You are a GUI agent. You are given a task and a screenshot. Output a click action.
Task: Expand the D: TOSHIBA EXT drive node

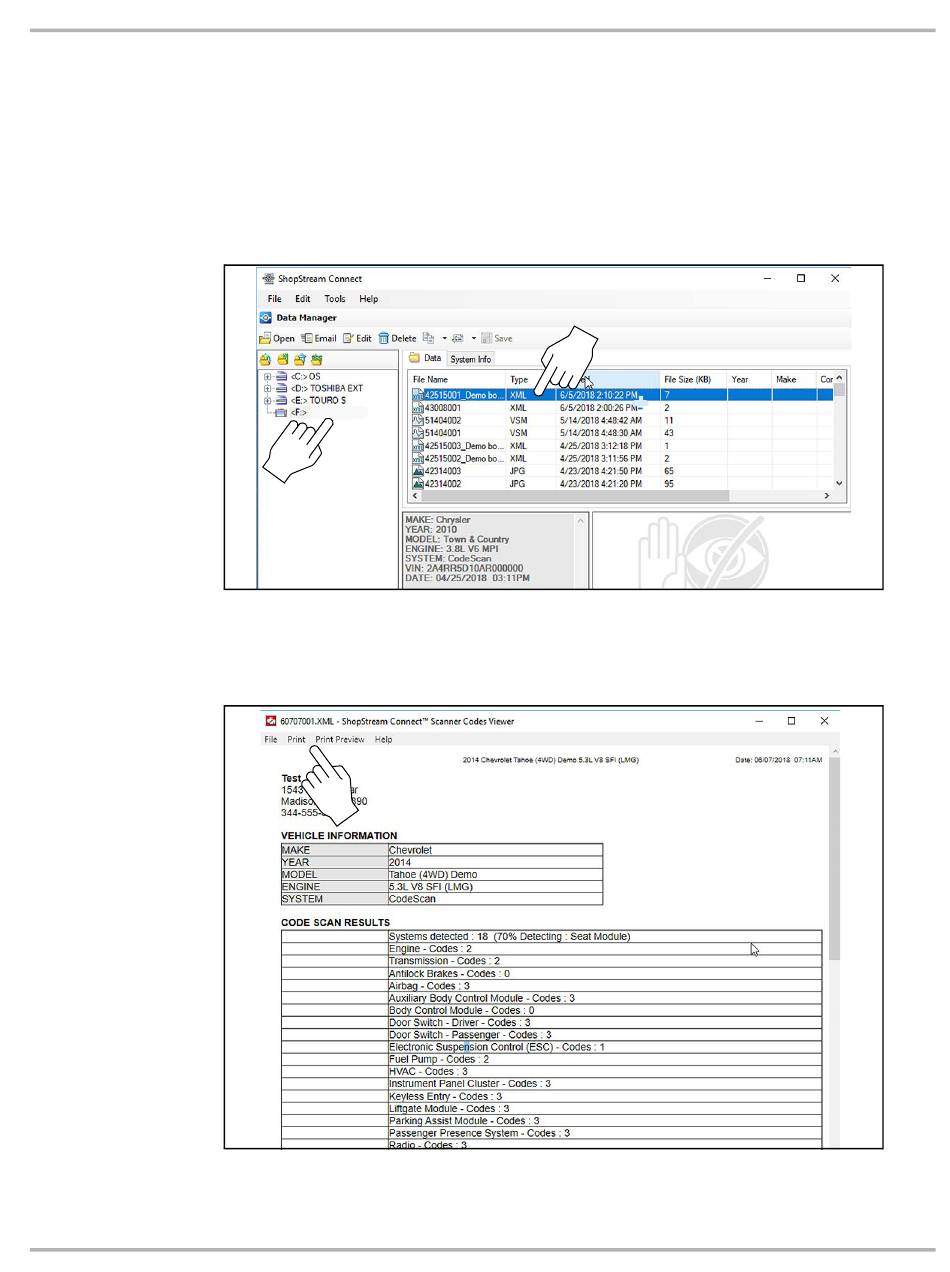click(268, 388)
